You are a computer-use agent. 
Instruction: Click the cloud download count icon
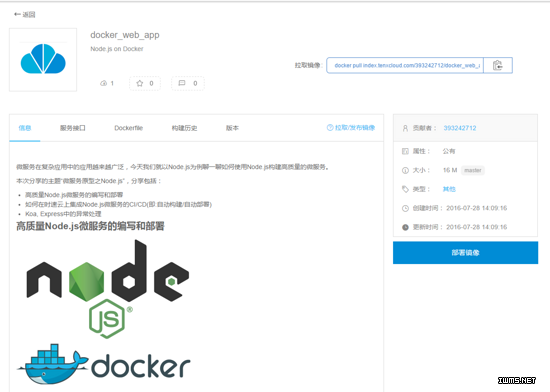pyautogui.click(x=103, y=83)
